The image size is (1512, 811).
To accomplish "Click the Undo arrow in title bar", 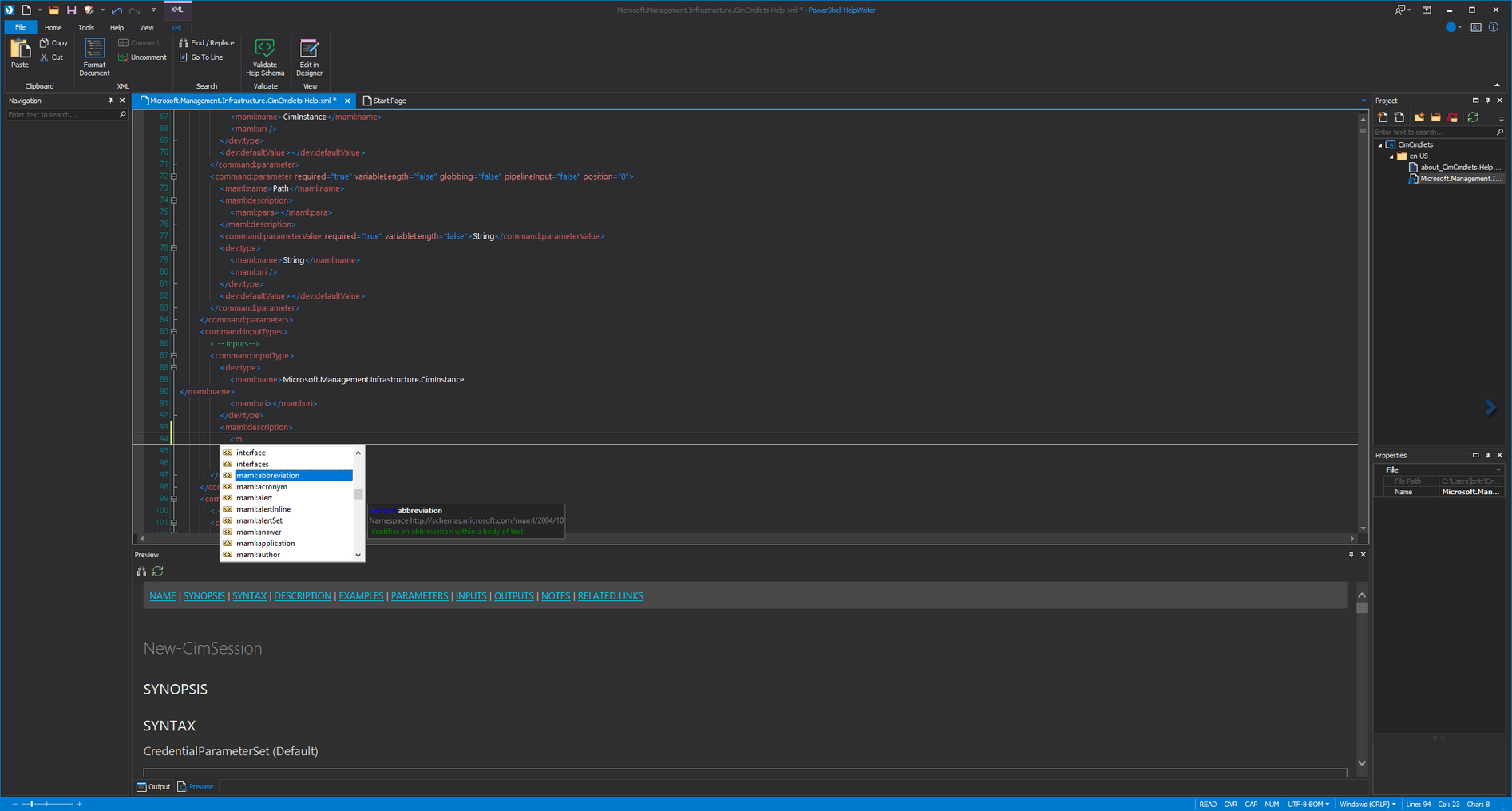I will tap(117, 10).
